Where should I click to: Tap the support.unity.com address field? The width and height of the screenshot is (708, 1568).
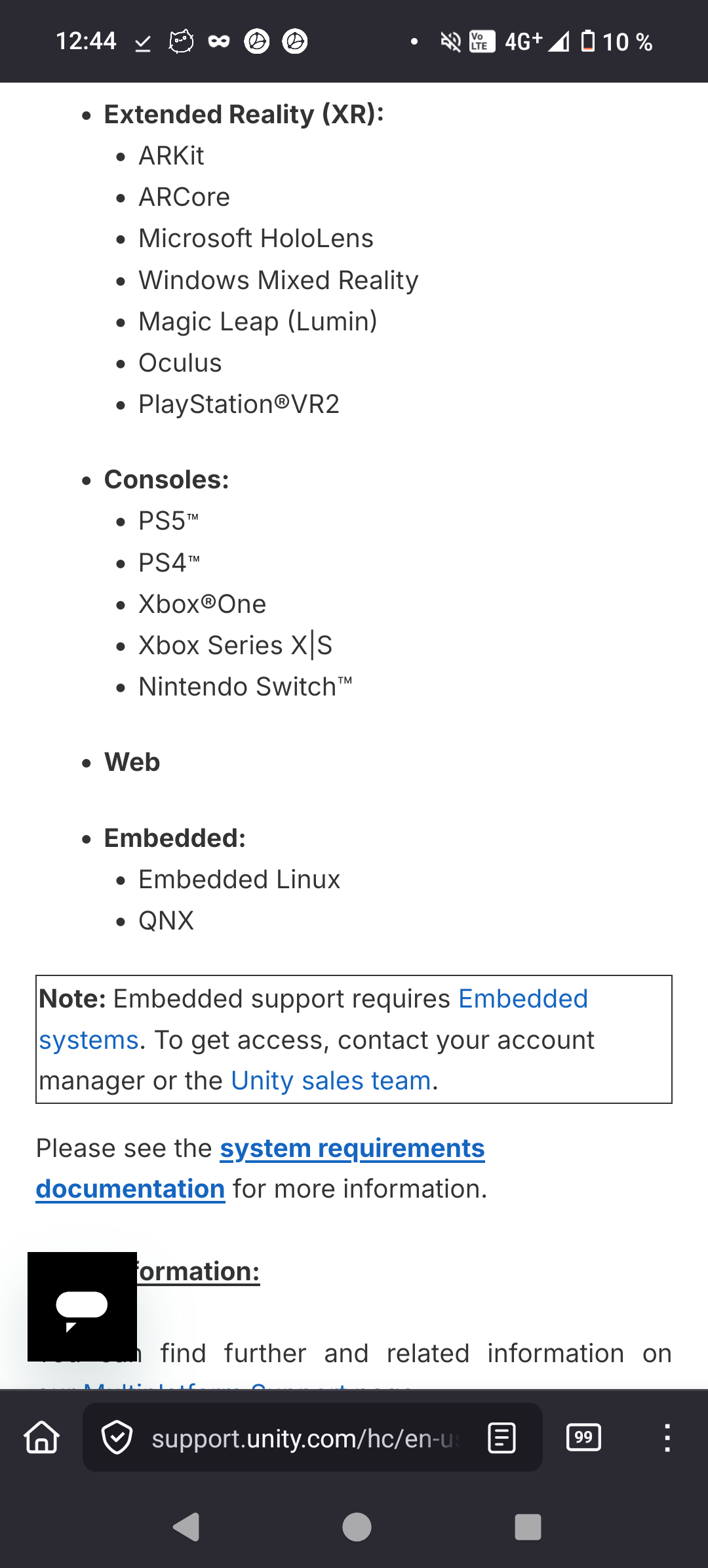click(305, 1438)
